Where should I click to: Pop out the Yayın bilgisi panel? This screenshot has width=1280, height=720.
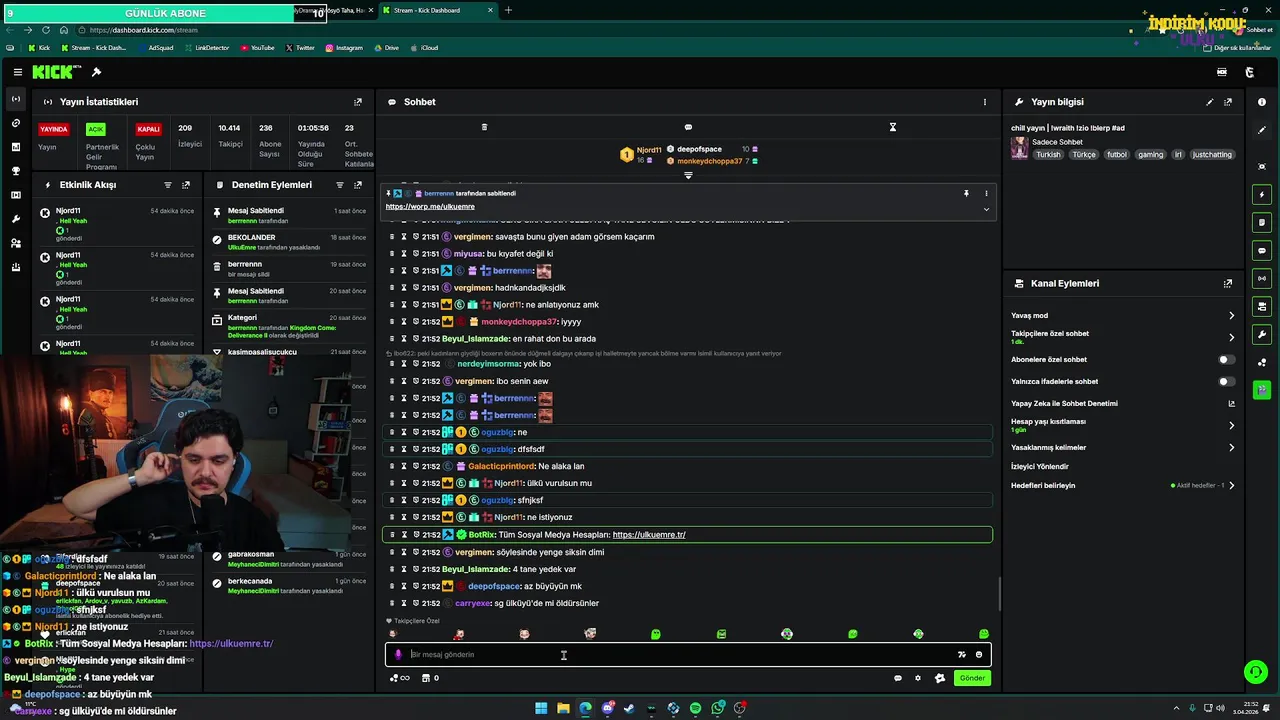tap(1228, 102)
